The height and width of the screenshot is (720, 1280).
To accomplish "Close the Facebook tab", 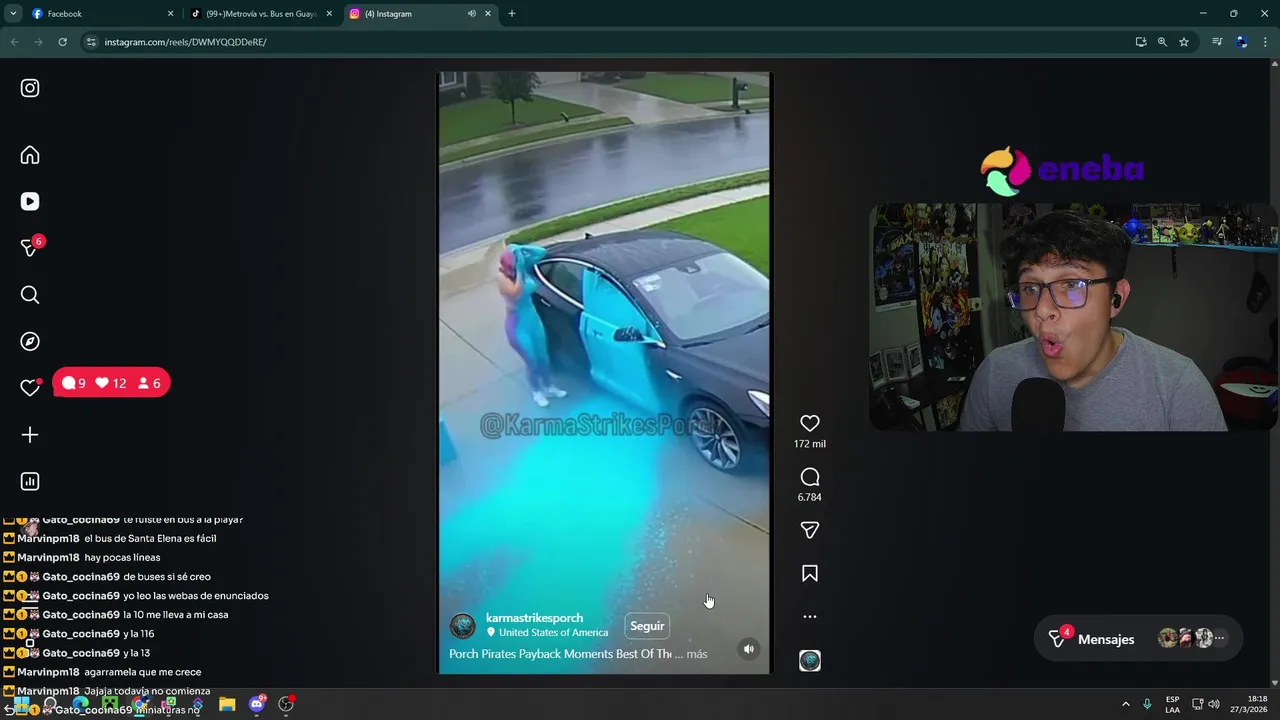I will click(x=170, y=14).
